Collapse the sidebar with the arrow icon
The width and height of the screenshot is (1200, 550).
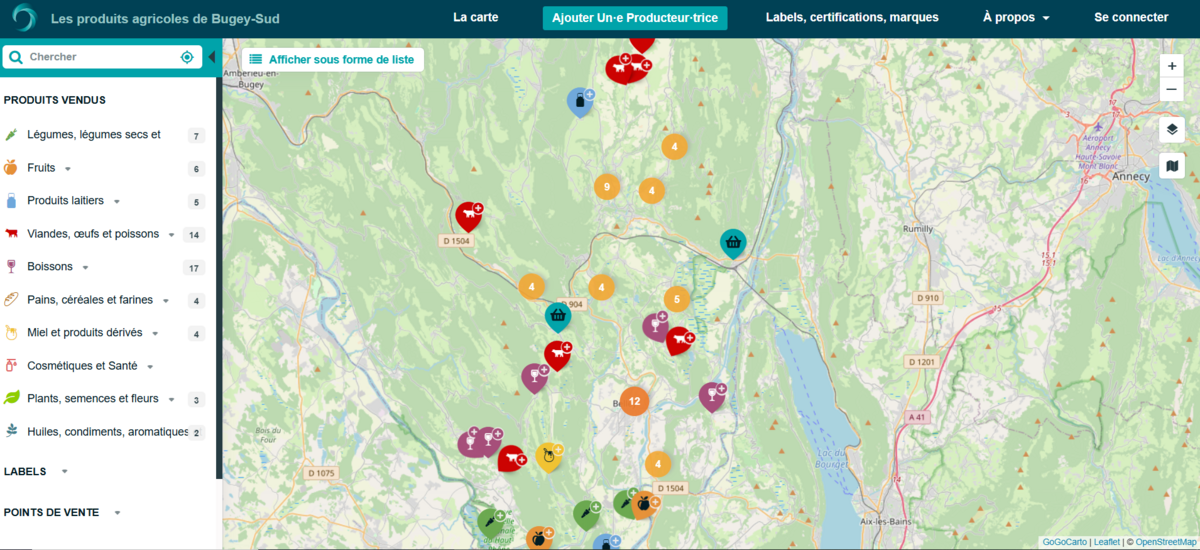(211, 57)
